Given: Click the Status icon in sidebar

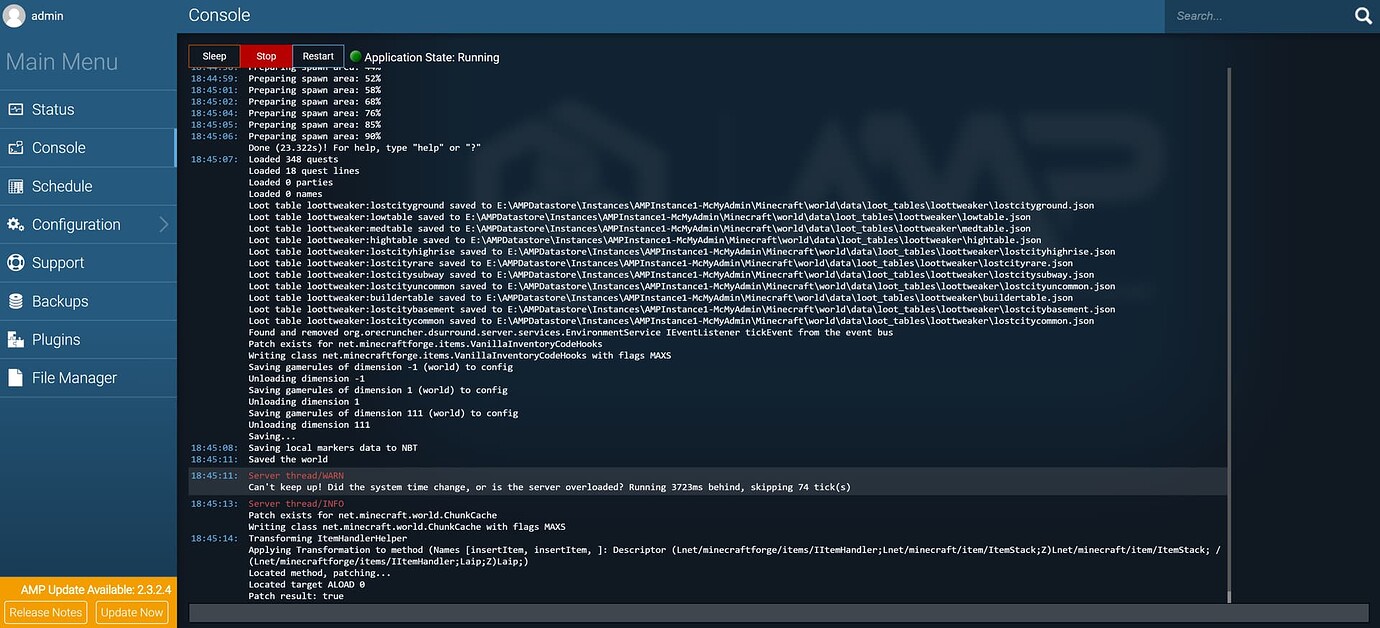Looking at the screenshot, I should tap(15, 110).
